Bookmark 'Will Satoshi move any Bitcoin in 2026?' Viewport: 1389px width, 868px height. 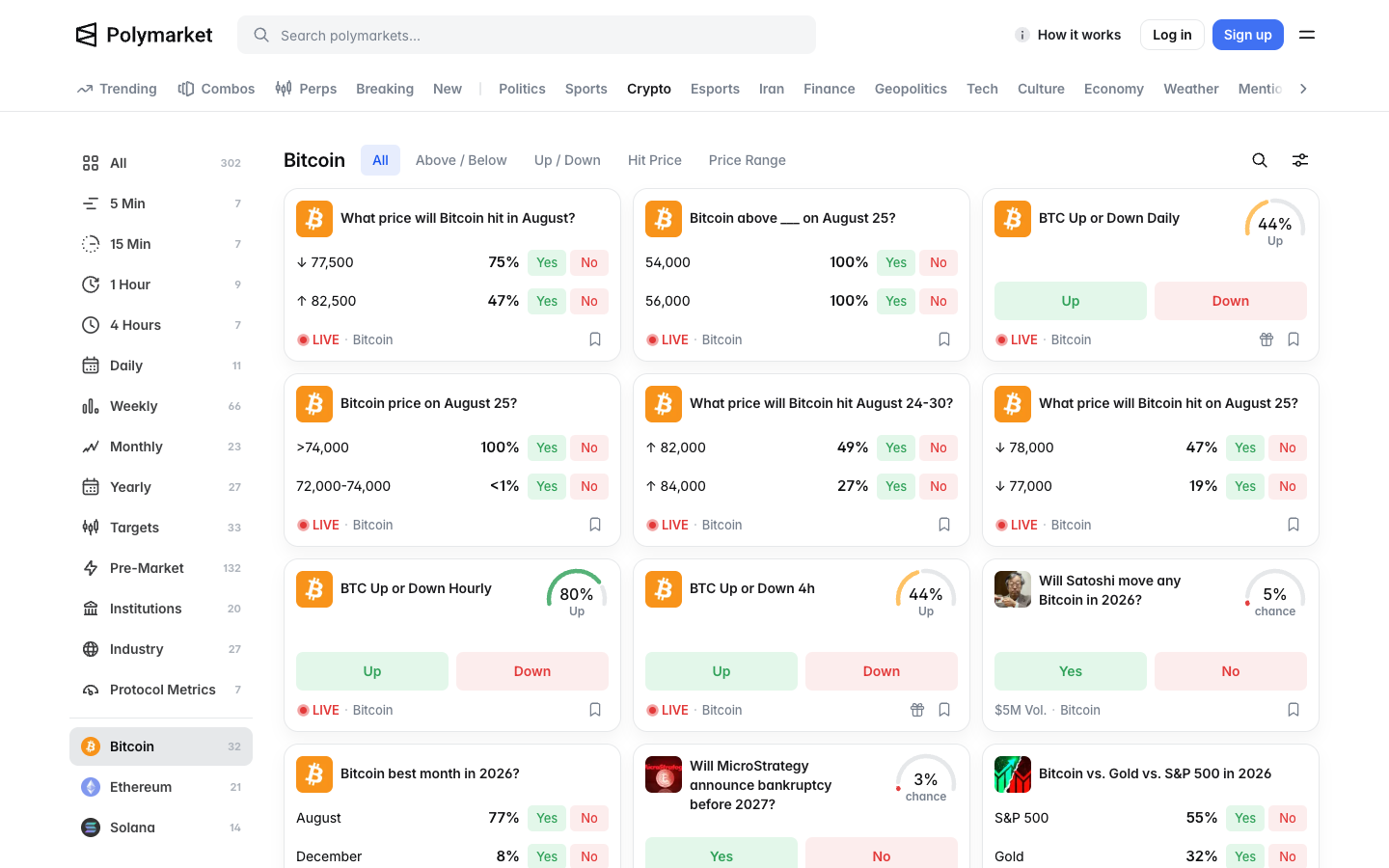point(1294,710)
